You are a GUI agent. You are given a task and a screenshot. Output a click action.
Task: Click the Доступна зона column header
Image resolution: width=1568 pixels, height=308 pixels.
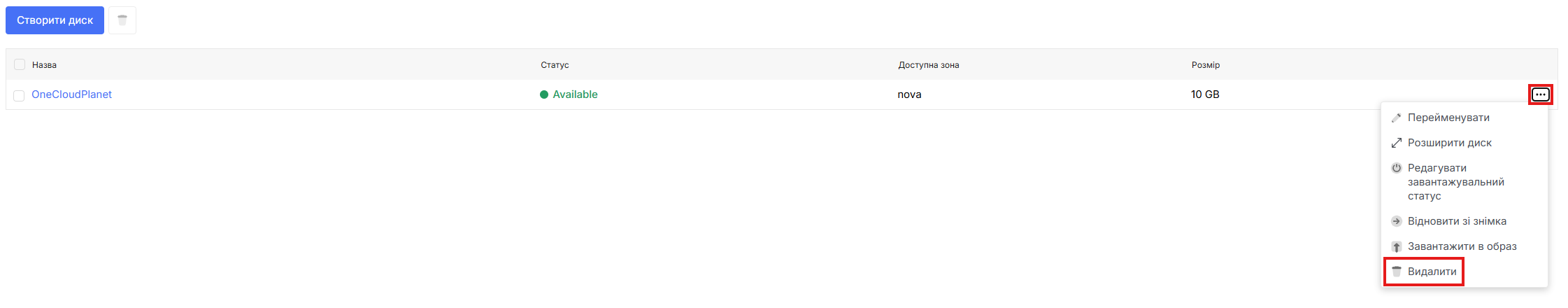[x=928, y=65]
